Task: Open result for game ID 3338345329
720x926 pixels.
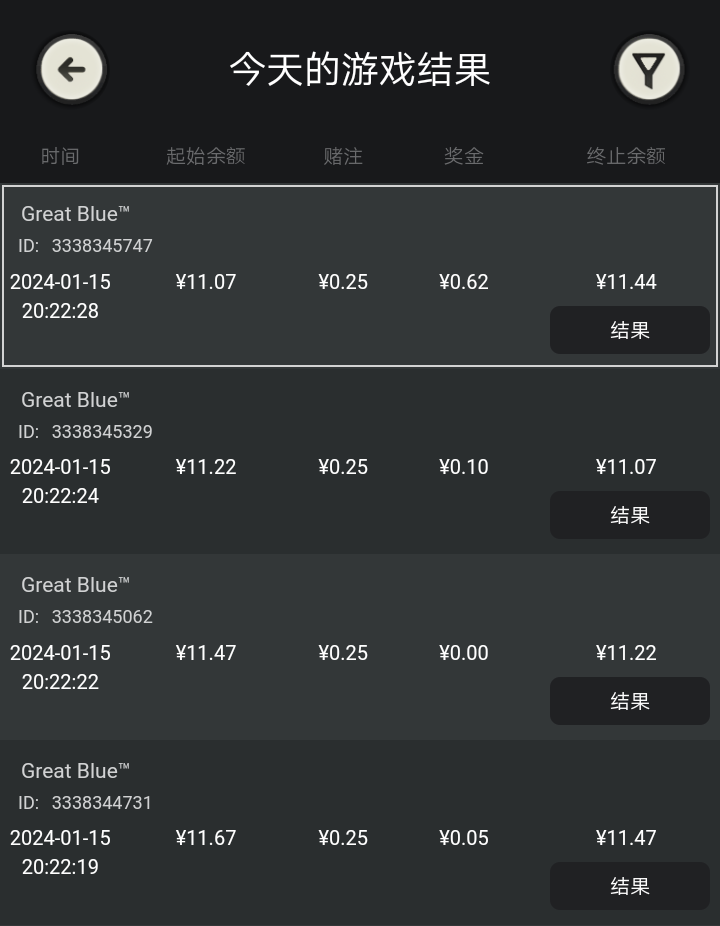Action: (630, 515)
